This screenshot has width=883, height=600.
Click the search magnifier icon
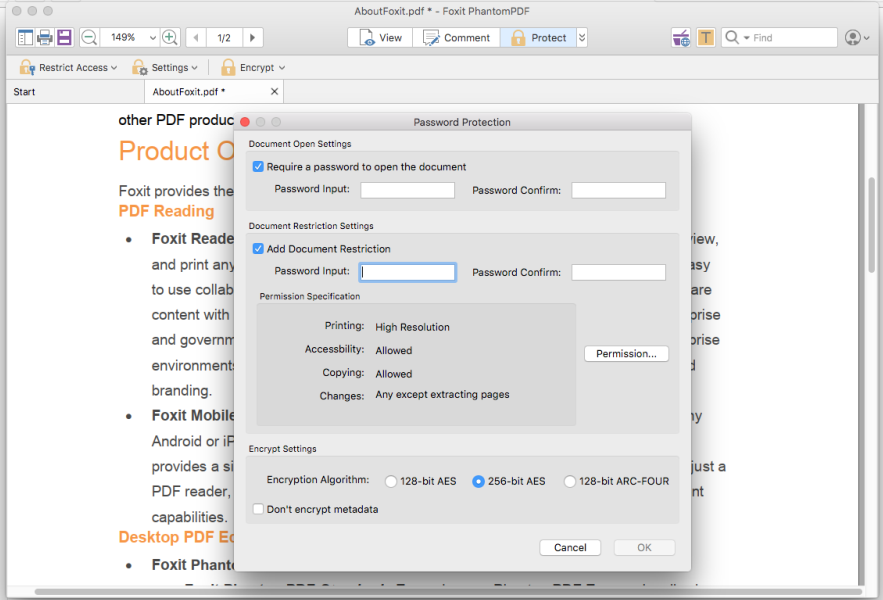coord(732,37)
